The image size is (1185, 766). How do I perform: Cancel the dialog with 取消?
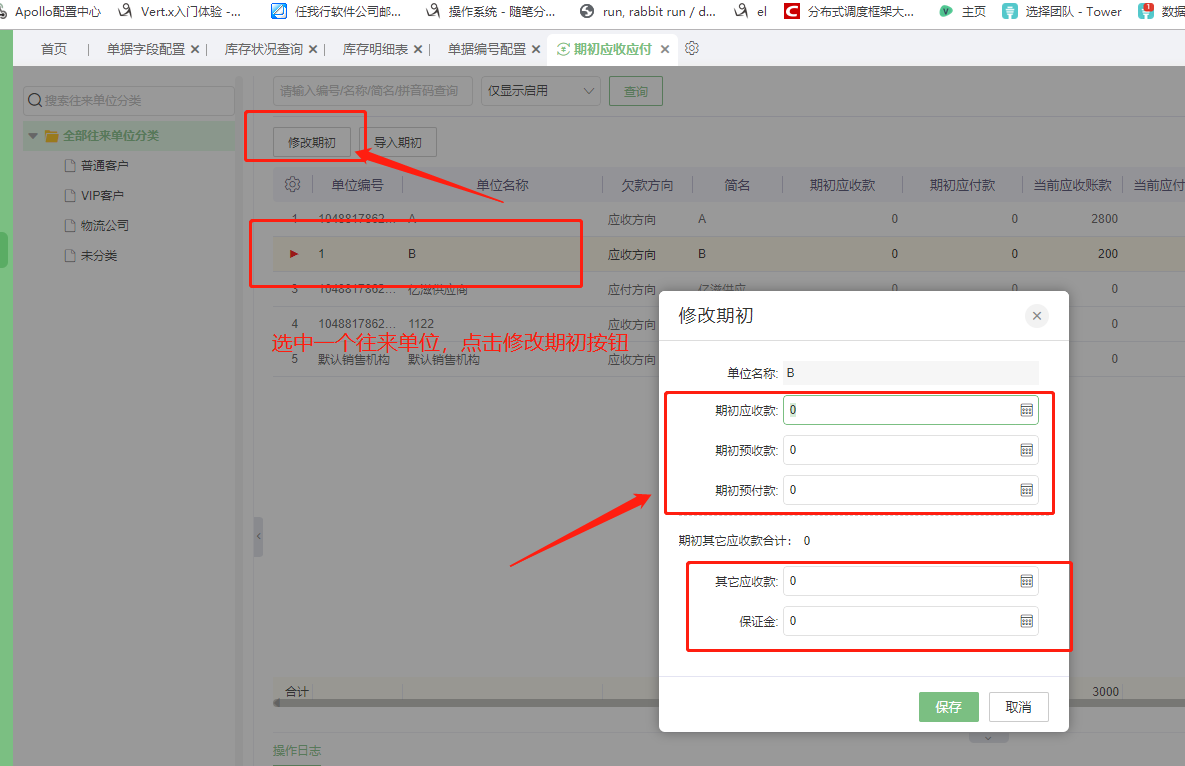1018,707
